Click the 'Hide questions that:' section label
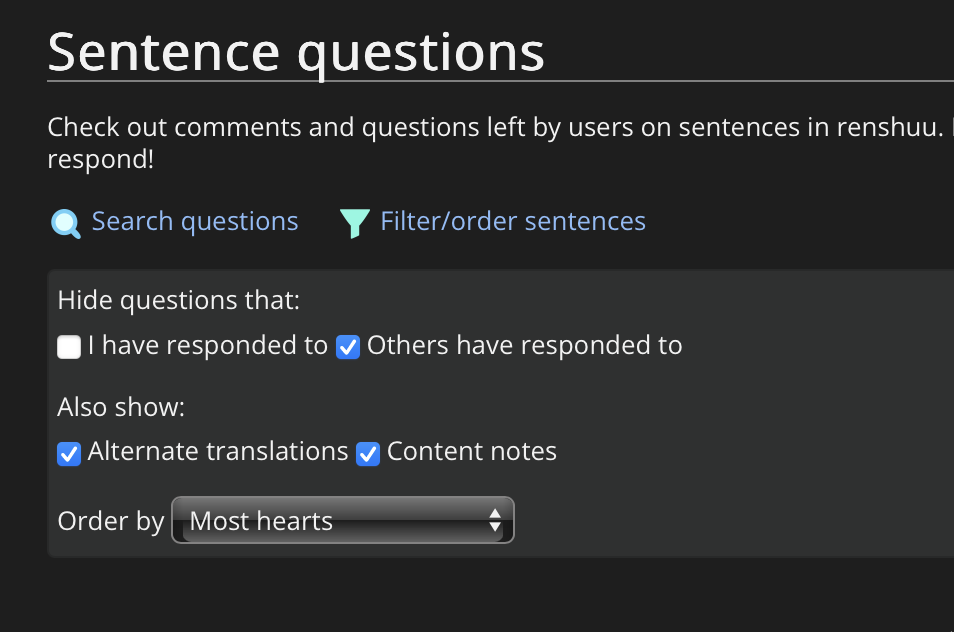The width and height of the screenshot is (954, 632). click(178, 300)
